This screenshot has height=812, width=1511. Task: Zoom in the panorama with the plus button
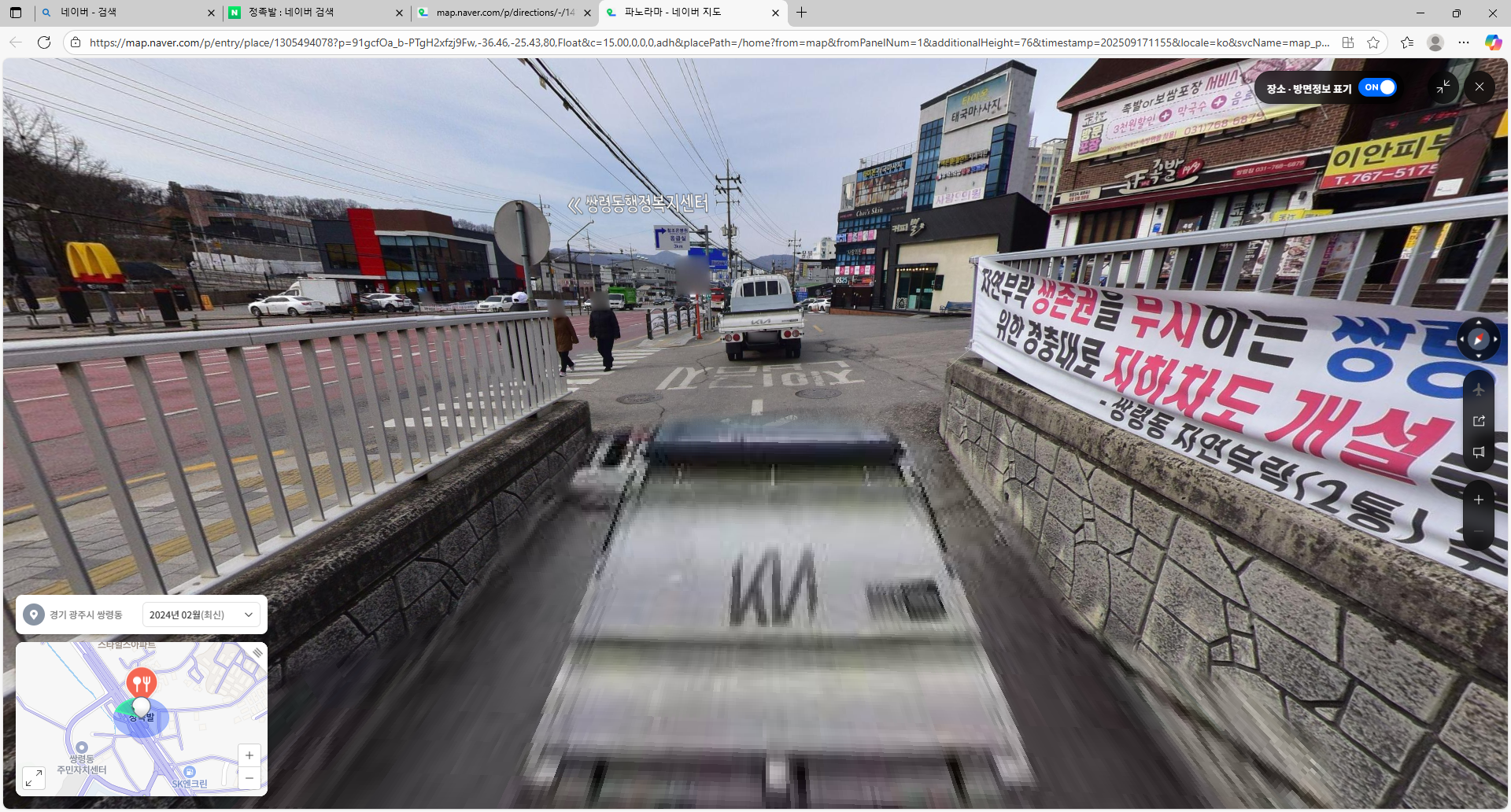click(x=1478, y=500)
